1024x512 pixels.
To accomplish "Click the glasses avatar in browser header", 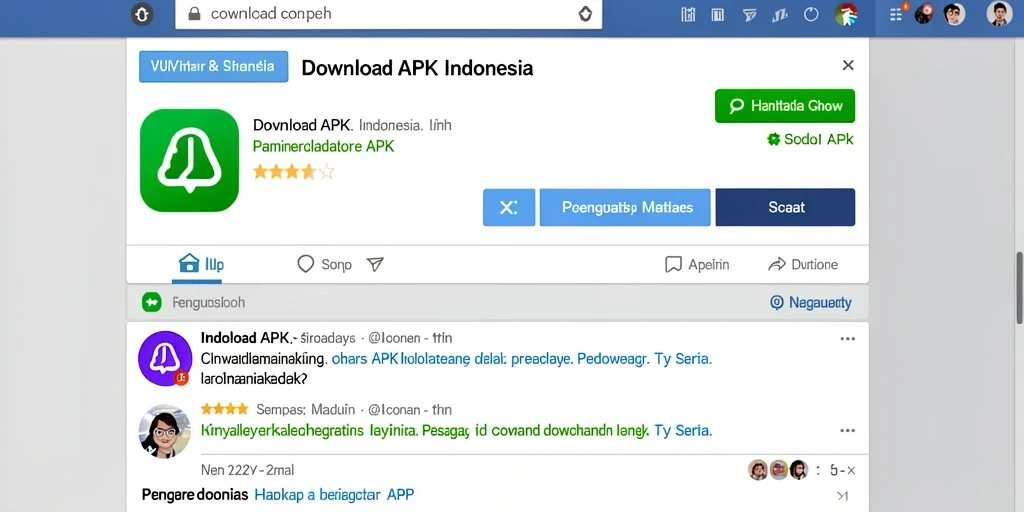I will click(954, 14).
